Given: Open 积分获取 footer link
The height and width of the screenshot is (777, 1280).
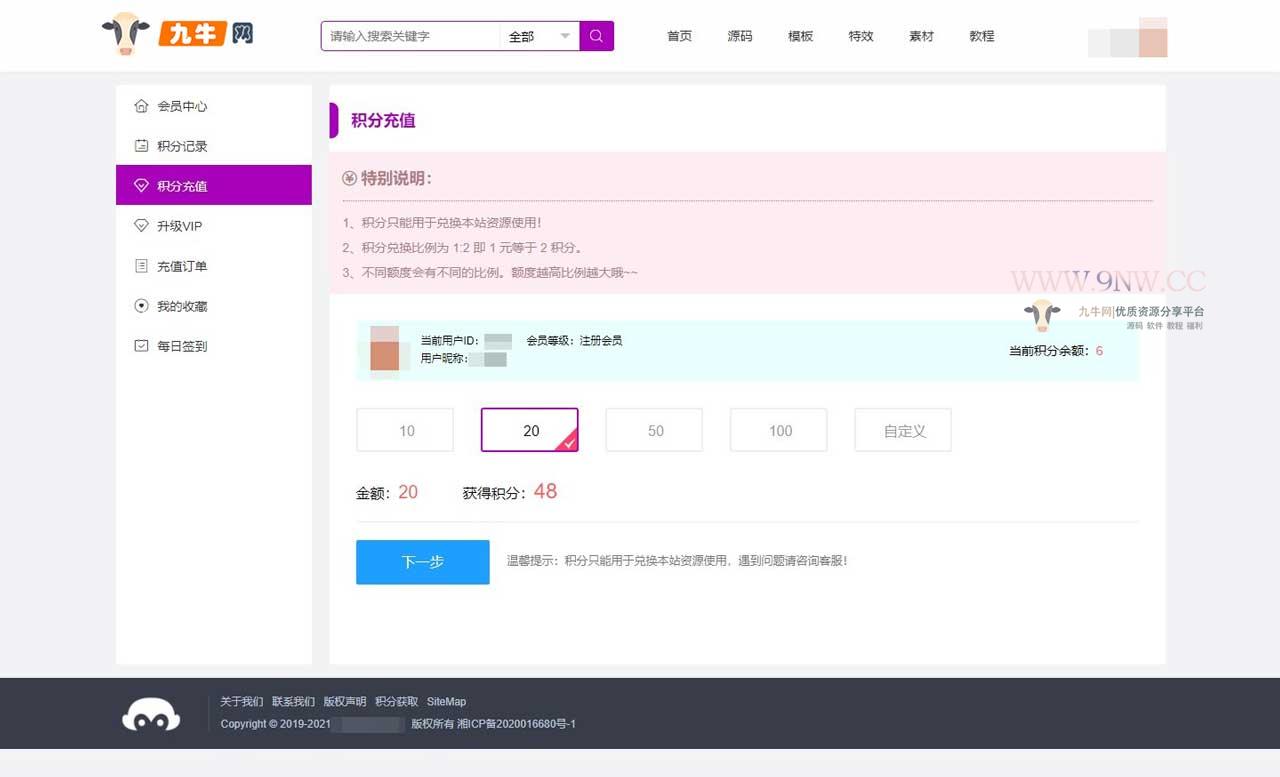Looking at the screenshot, I should pyautogui.click(x=397, y=701).
